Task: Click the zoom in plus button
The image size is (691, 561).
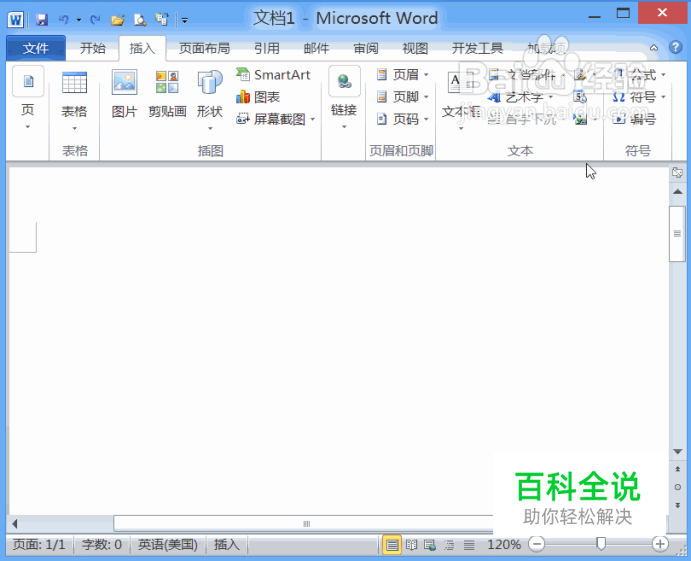Action: click(660, 544)
